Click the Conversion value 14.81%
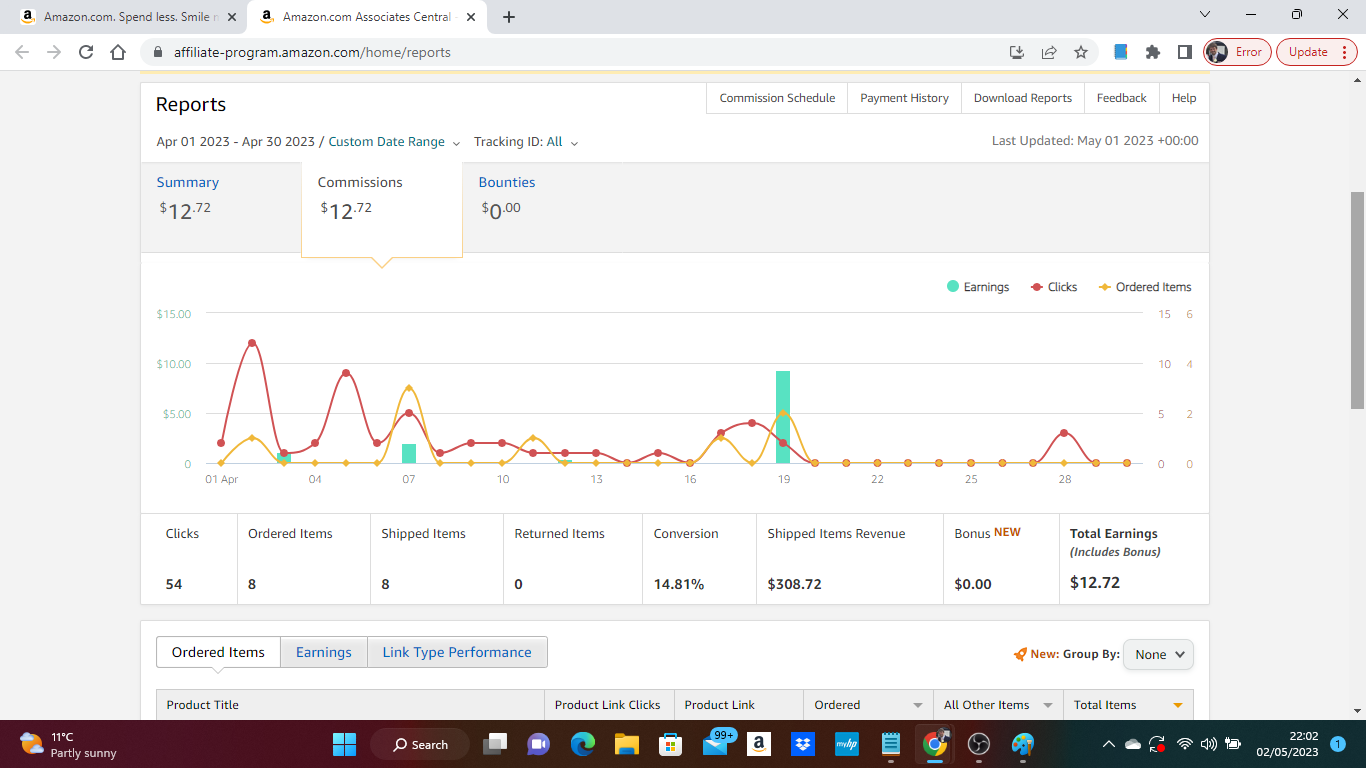Screen dimensions: 1366x768 coord(679,584)
